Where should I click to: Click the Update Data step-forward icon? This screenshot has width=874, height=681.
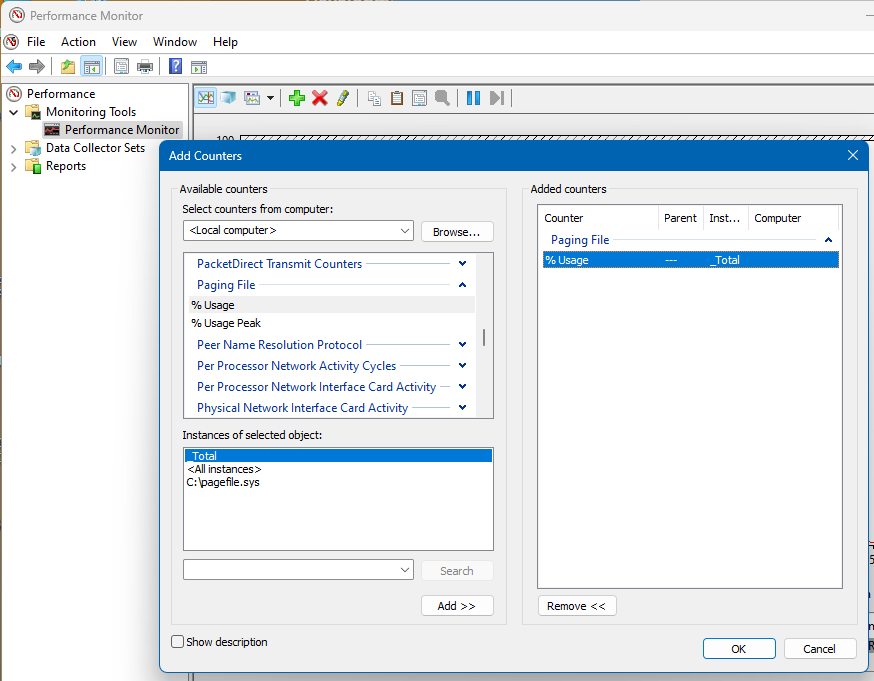pos(497,97)
